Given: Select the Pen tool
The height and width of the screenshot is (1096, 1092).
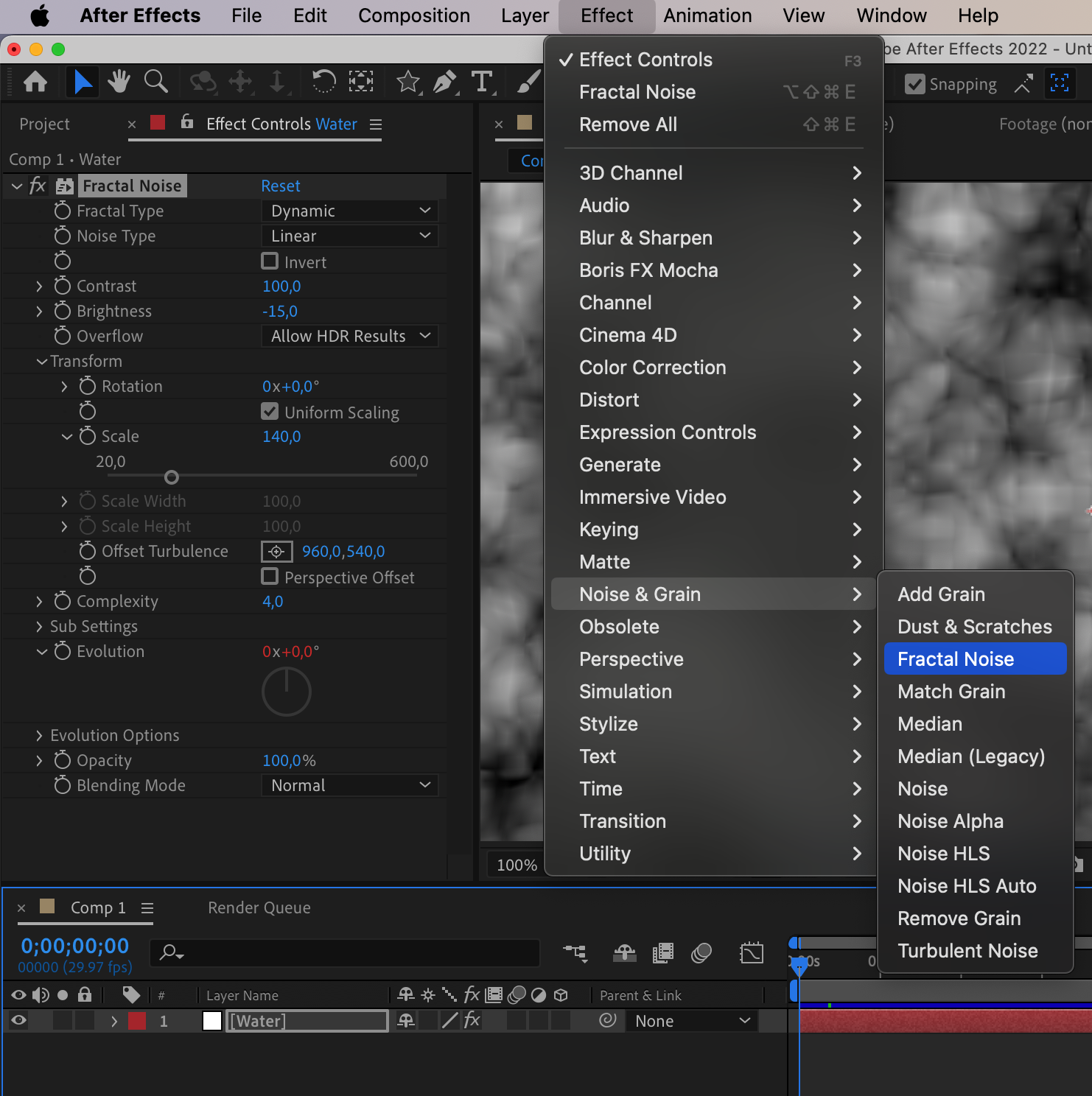Looking at the screenshot, I should point(444,82).
